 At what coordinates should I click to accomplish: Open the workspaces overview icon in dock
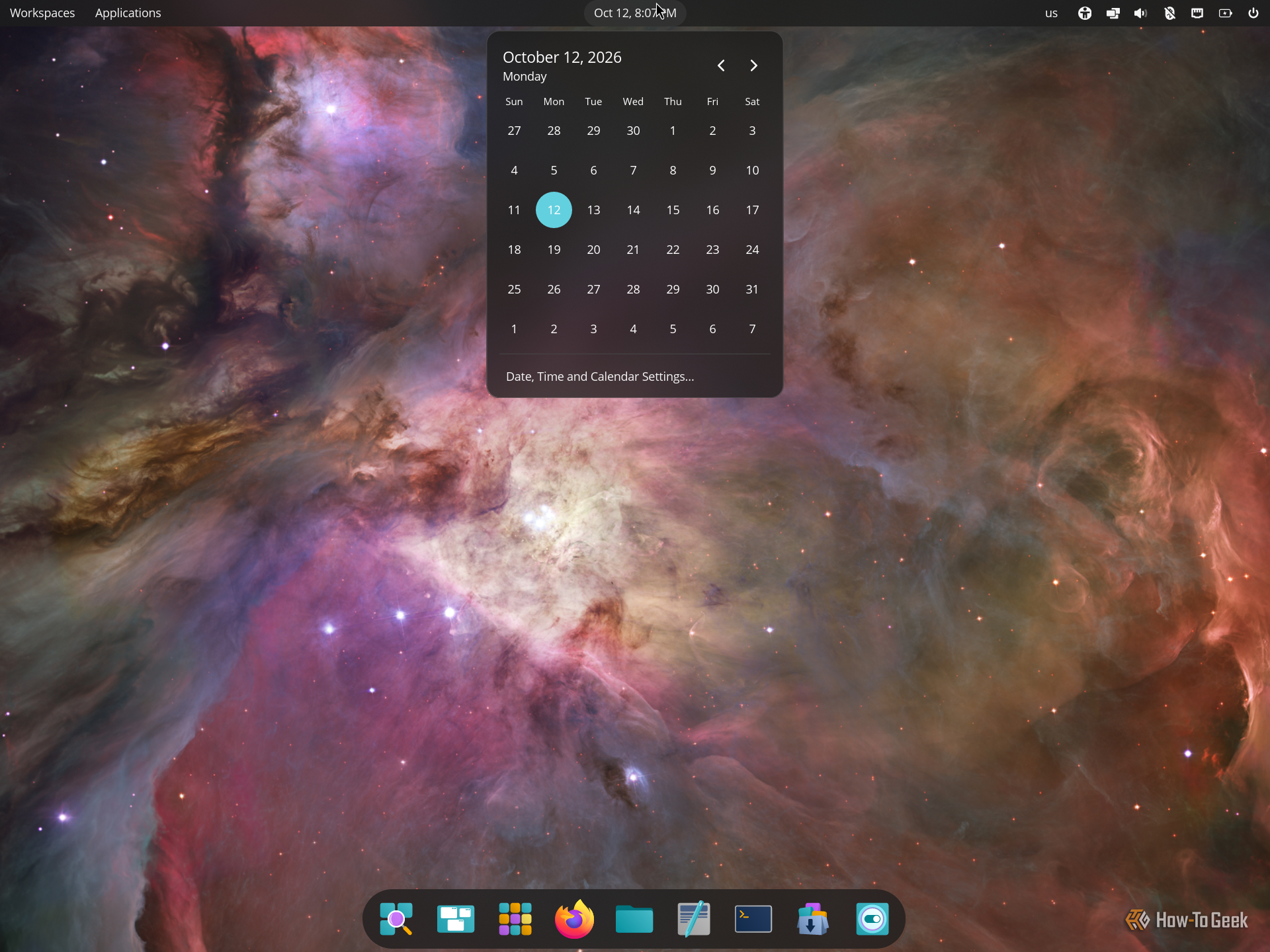pos(456,919)
